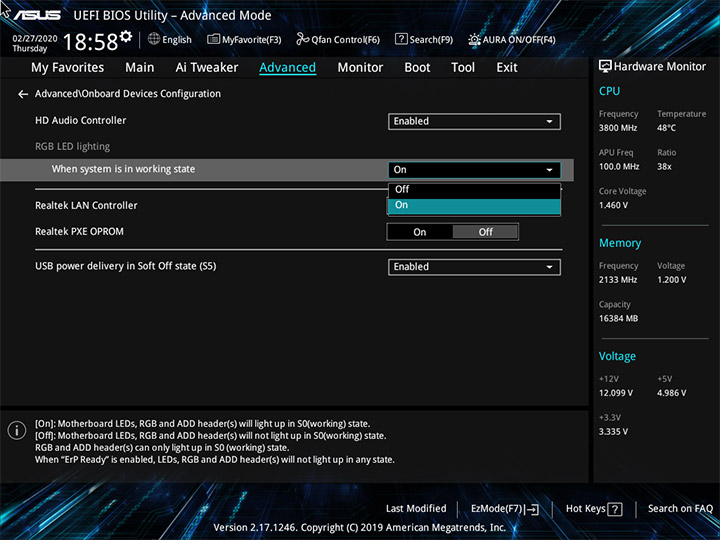Open Search(F9) question mark icon

[x=401, y=39]
